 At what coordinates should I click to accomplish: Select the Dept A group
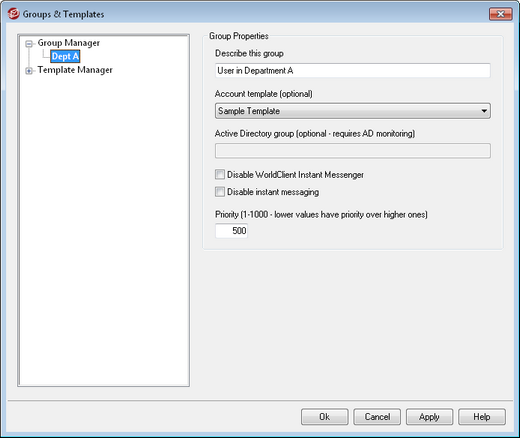click(65, 56)
